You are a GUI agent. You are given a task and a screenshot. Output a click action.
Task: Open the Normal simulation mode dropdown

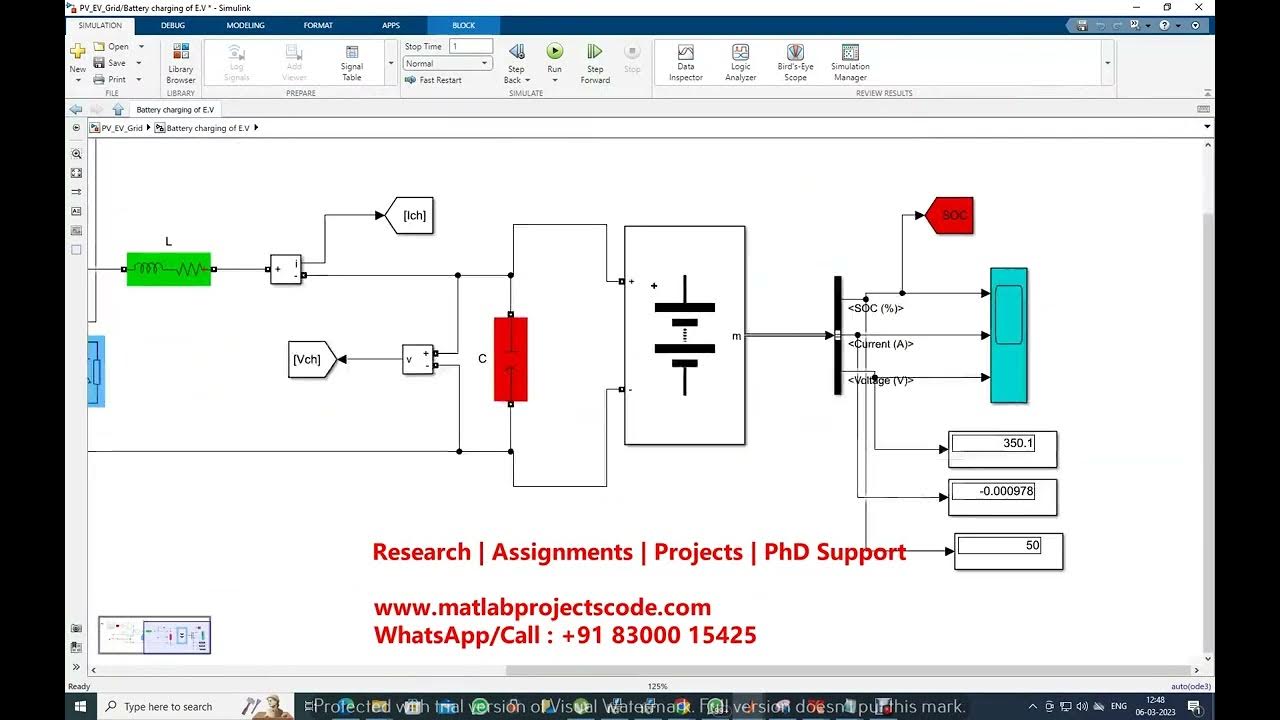447,63
